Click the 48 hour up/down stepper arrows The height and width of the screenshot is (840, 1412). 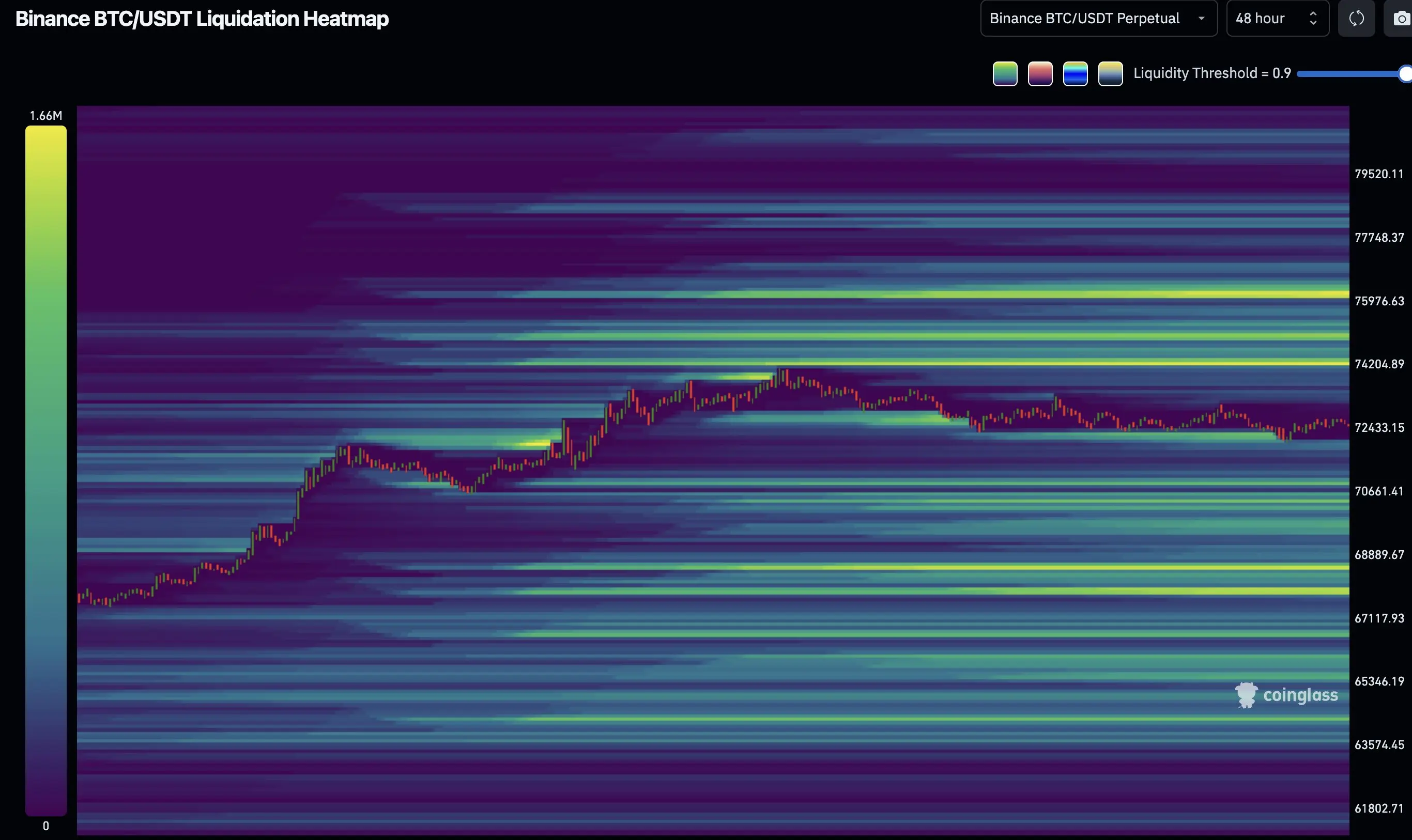tap(1313, 19)
